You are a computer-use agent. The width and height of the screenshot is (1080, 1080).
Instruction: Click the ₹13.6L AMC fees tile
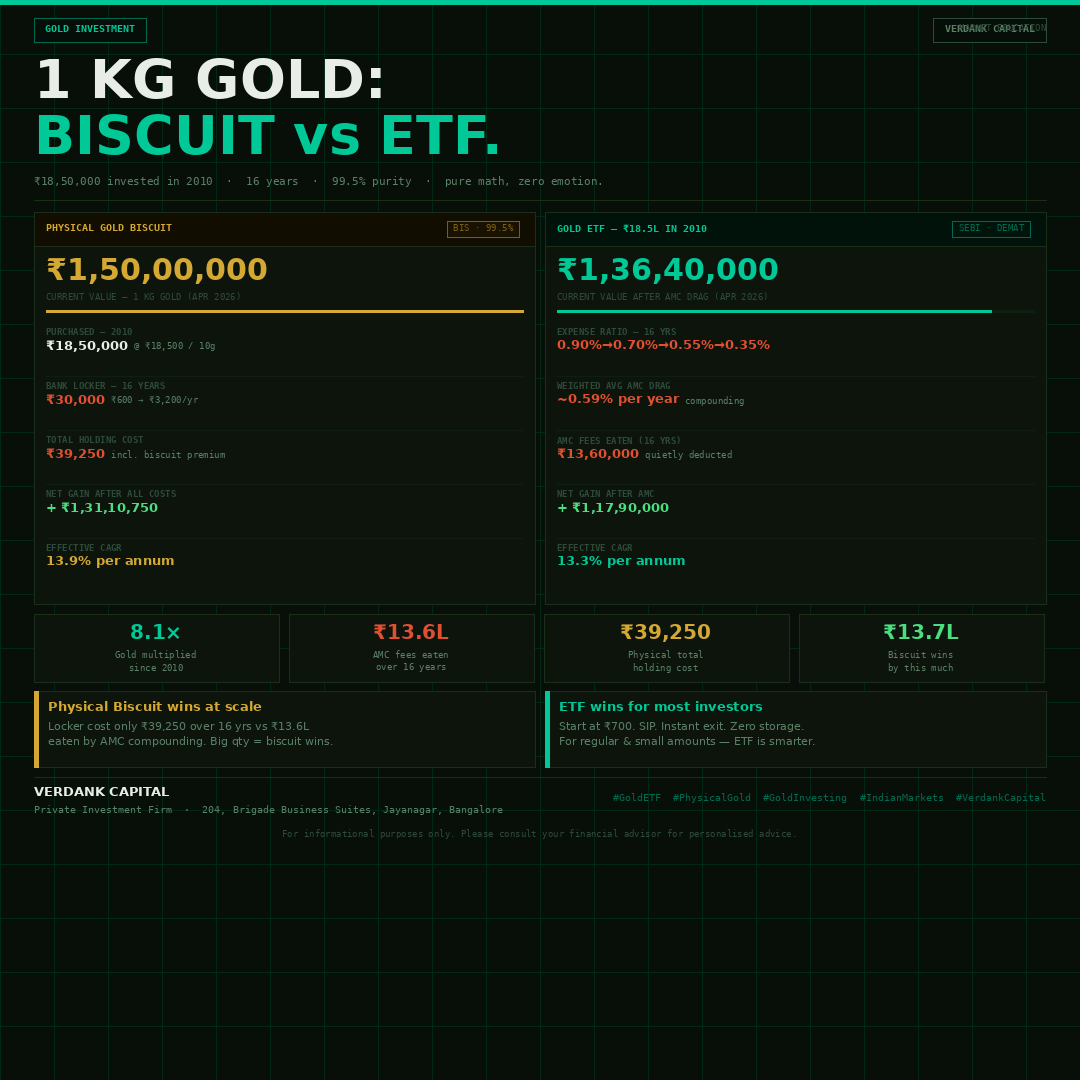click(x=412, y=648)
